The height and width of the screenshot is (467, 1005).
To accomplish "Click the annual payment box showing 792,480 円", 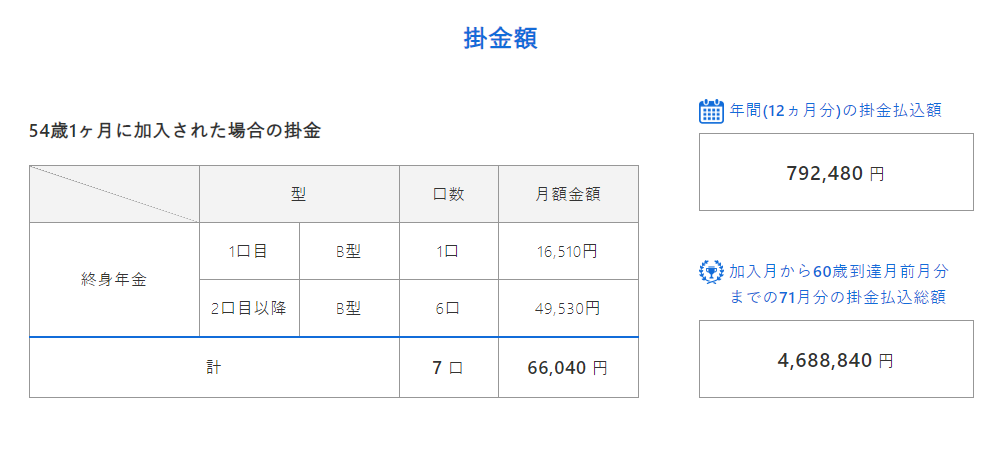I will pos(836,172).
